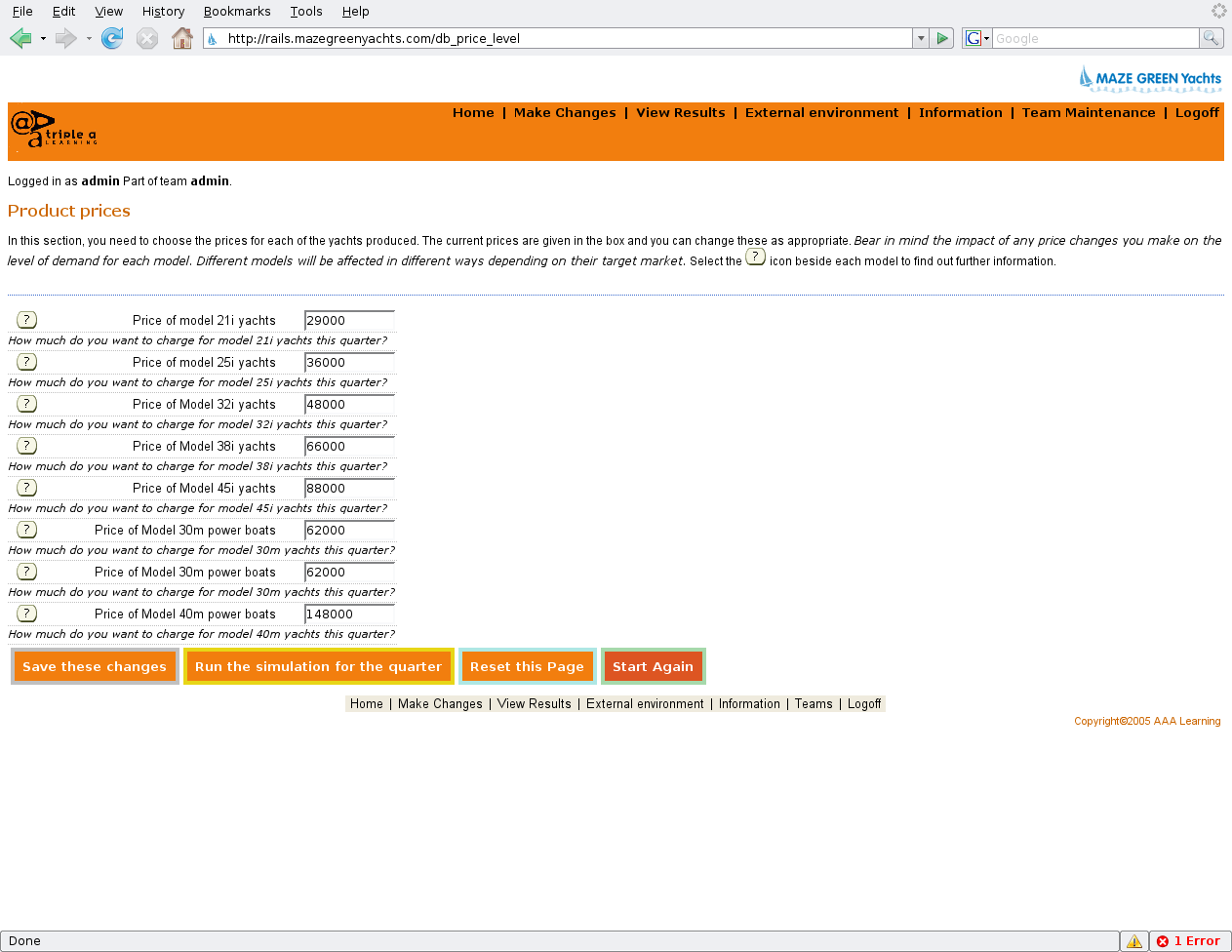1232x952 pixels.
Task: Focus the model 25i yachts price field
Action: pos(349,362)
